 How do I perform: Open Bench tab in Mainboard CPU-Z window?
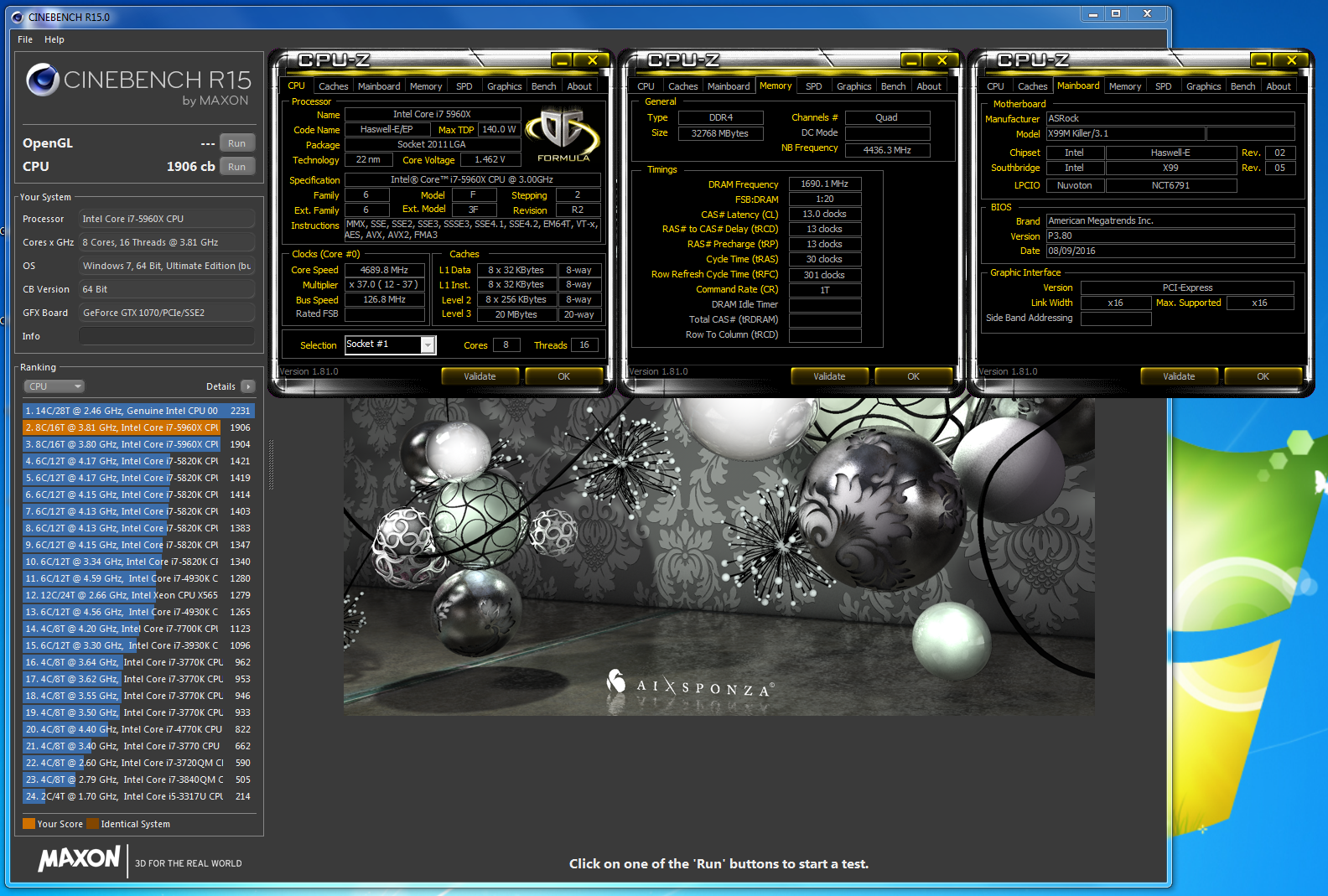1243,86
